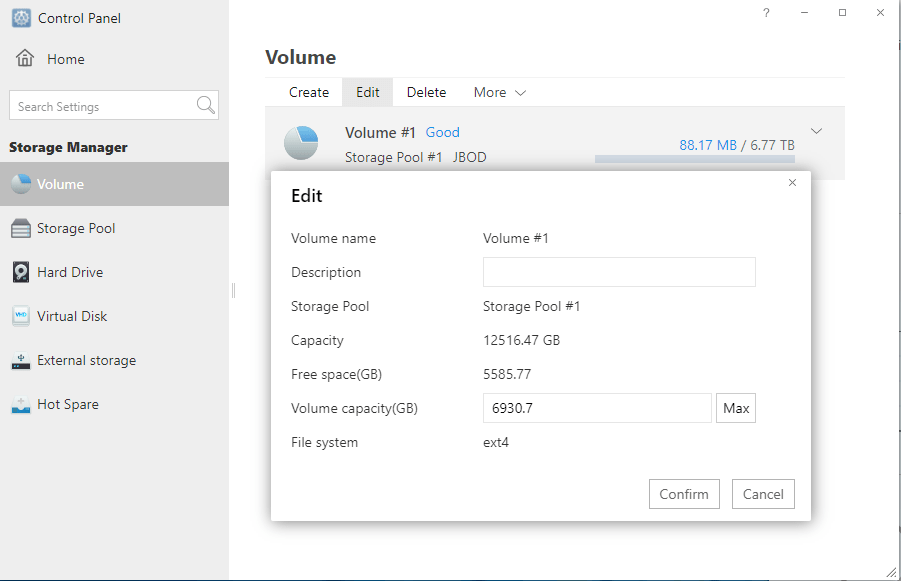Click the Create toolbar option
The image size is (901, 581).
[x=309, y=92]
